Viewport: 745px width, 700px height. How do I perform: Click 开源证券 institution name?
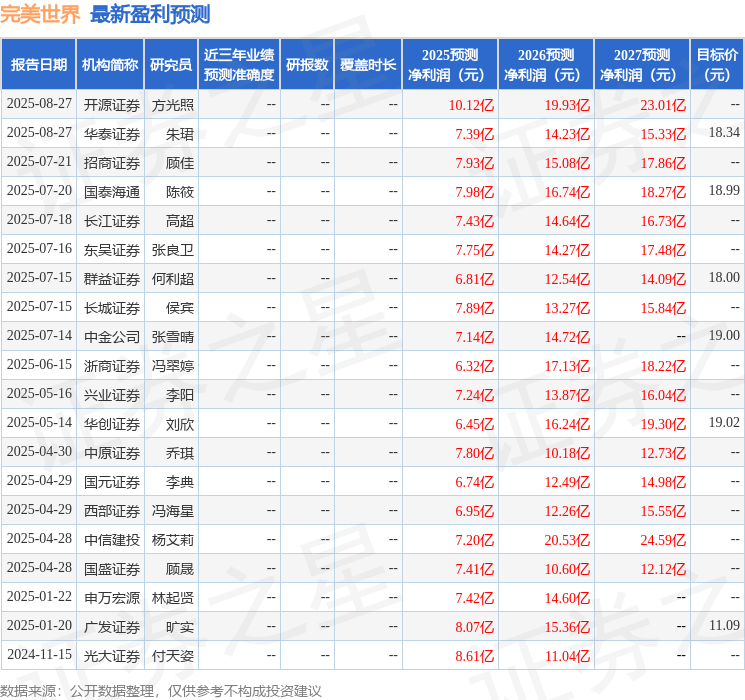pyautogui.click(x=112, y=105)
